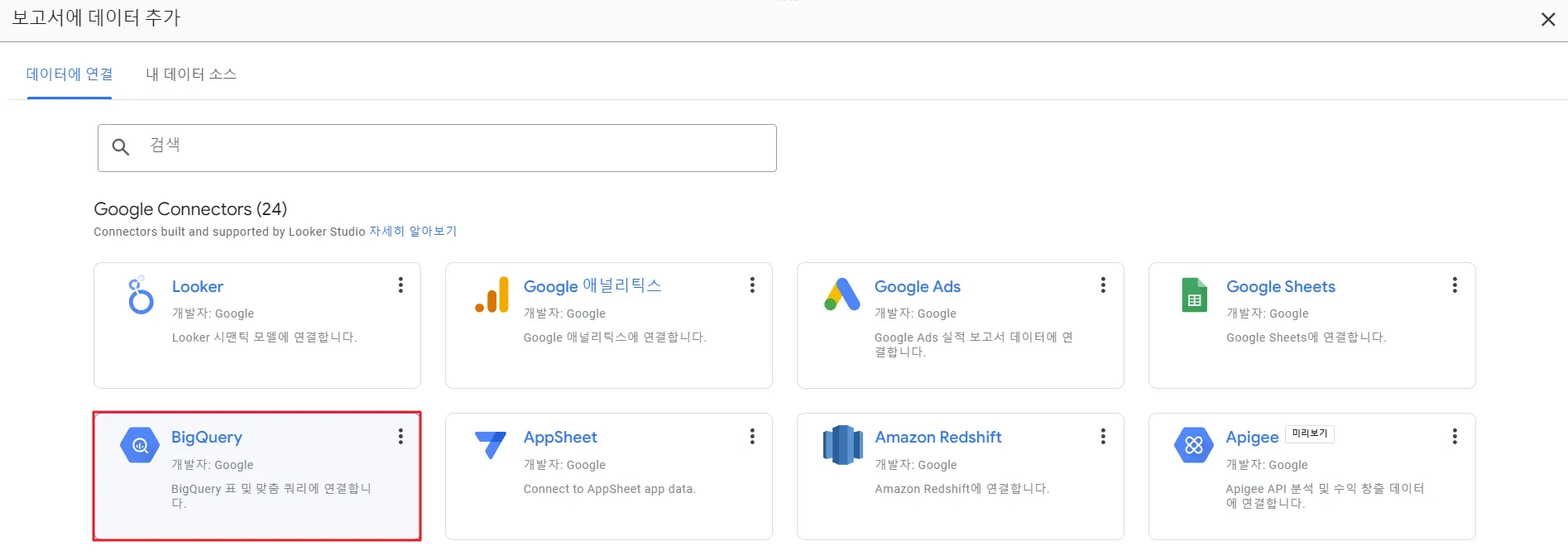Image resolution: width=1568 pixels, height=560 pixels.
Task: Click the Looker connector icon
Action: click(x=140, y=295)
